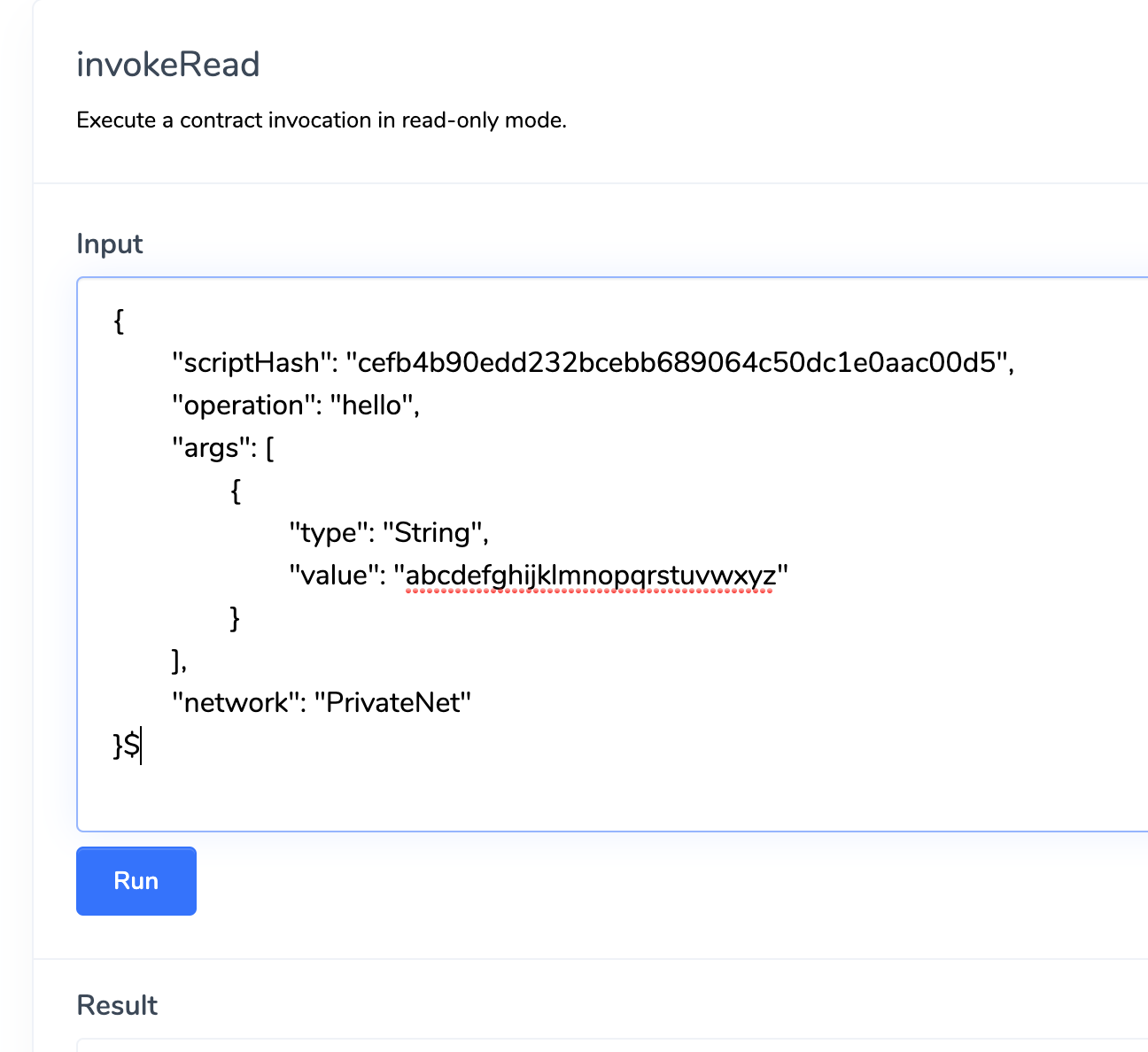
Task: Click the Result section label
Action: point(117,1005)
